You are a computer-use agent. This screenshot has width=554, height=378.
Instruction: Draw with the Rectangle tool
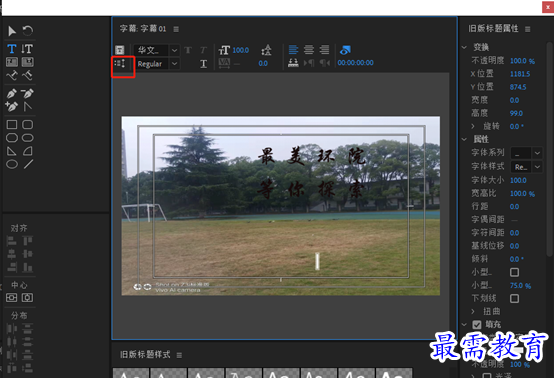click(x=12, y=124)
